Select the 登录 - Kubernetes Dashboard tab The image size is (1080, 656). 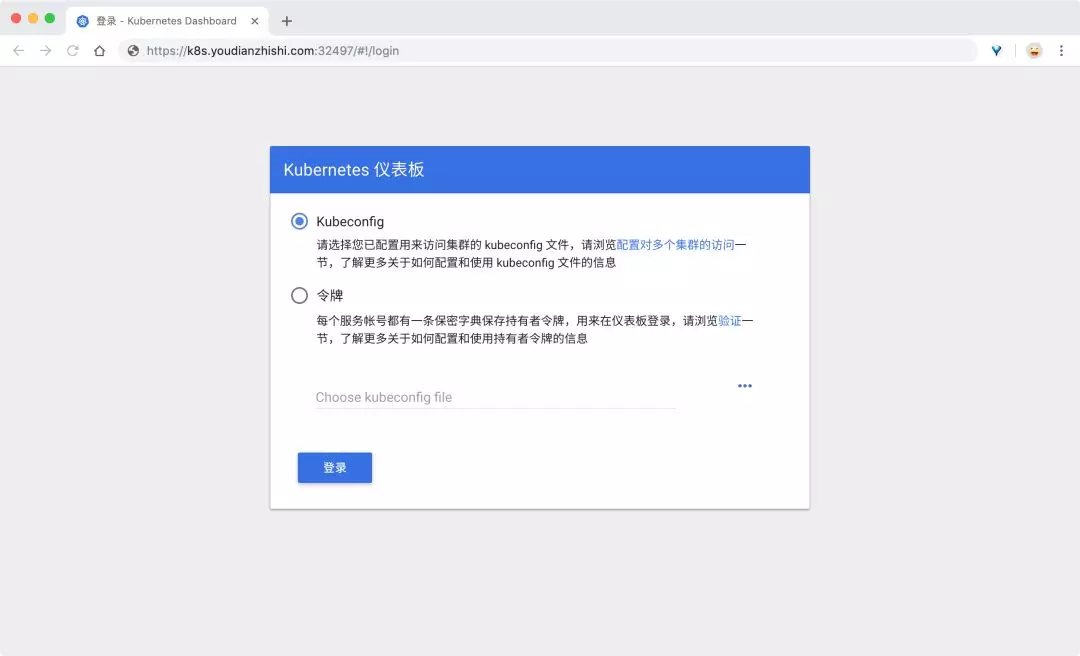click(167, 21)
